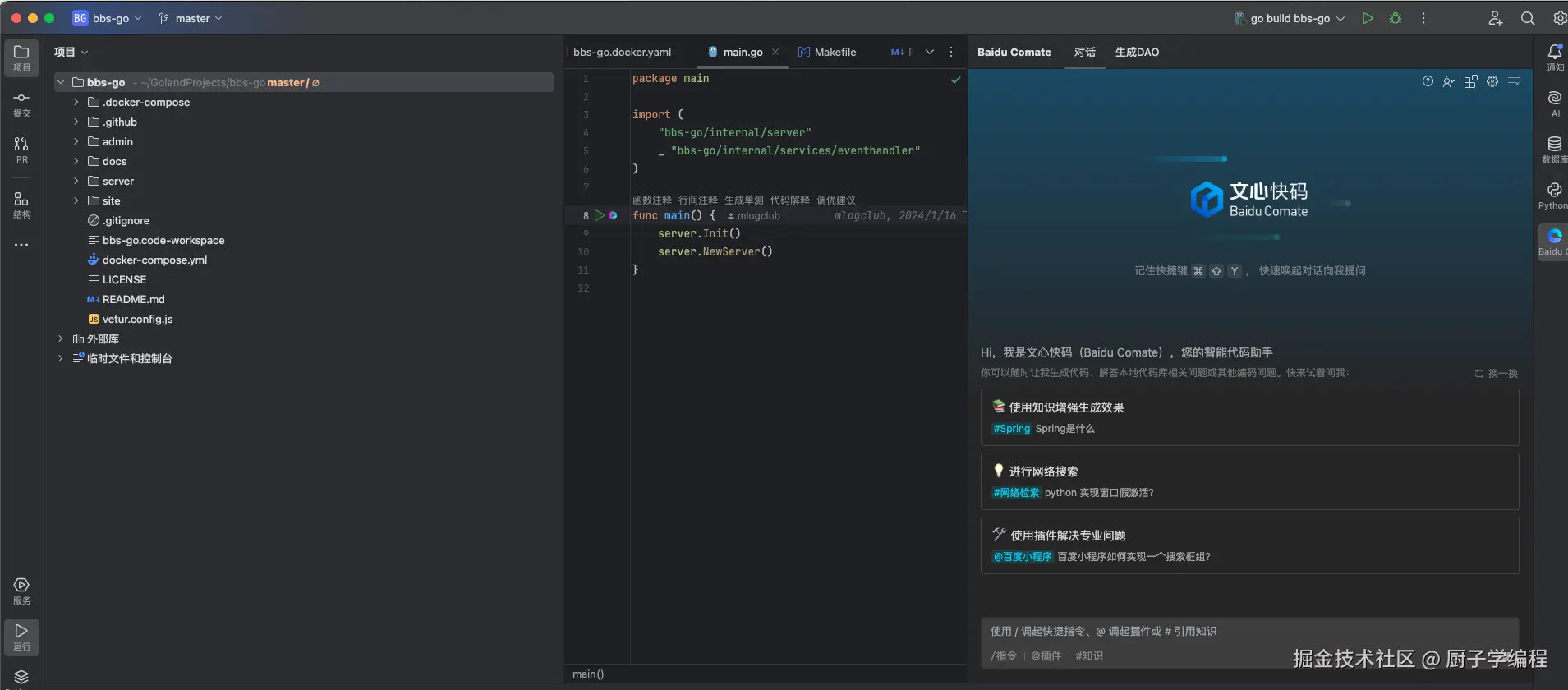The width and height of the screenshot is (1568, 690).
Task: Expand the admin folder
Action: (x=76, y=141)
